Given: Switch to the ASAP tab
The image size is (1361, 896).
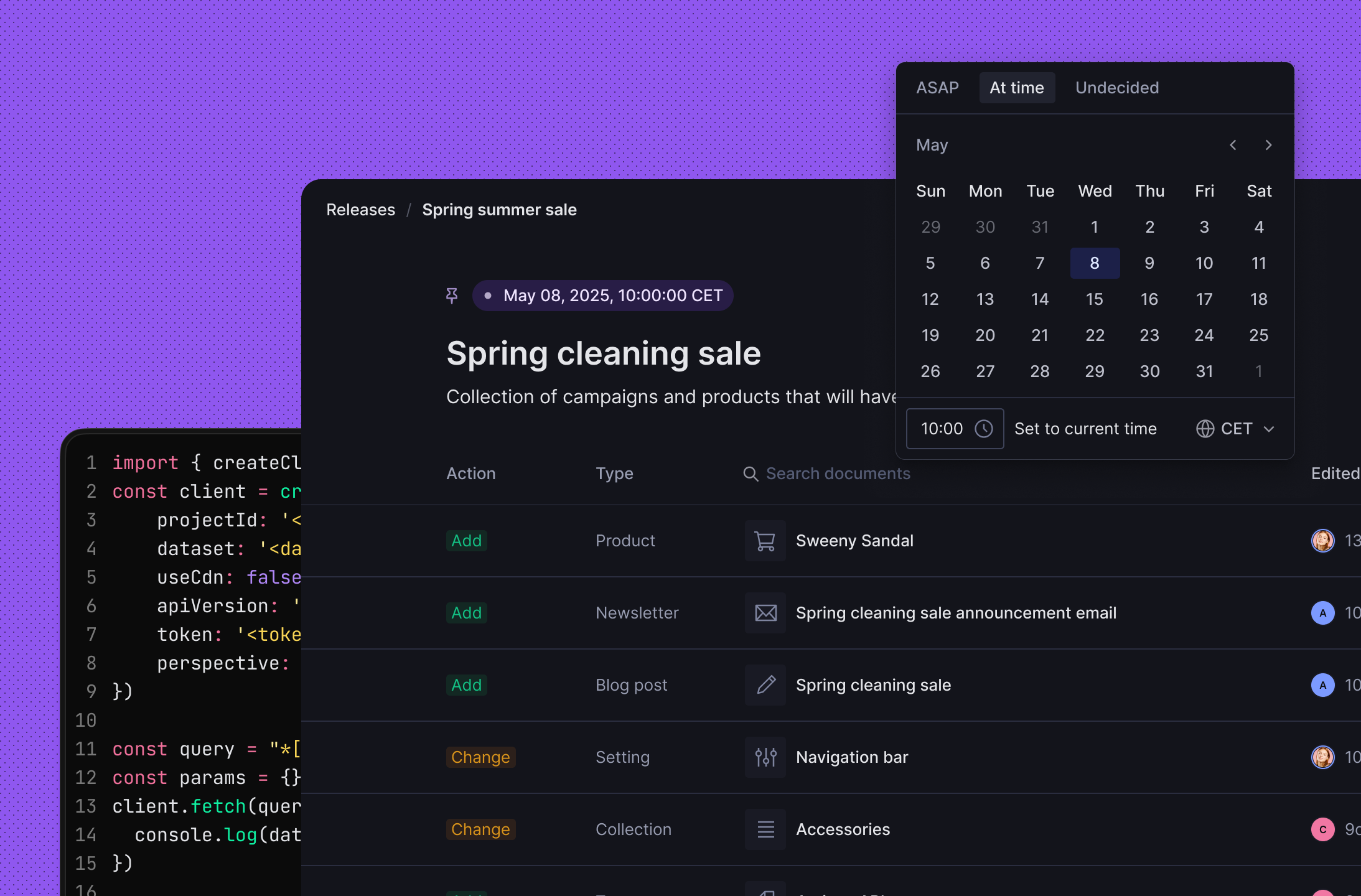Looking at the screenshot, I should coord(937,88).
